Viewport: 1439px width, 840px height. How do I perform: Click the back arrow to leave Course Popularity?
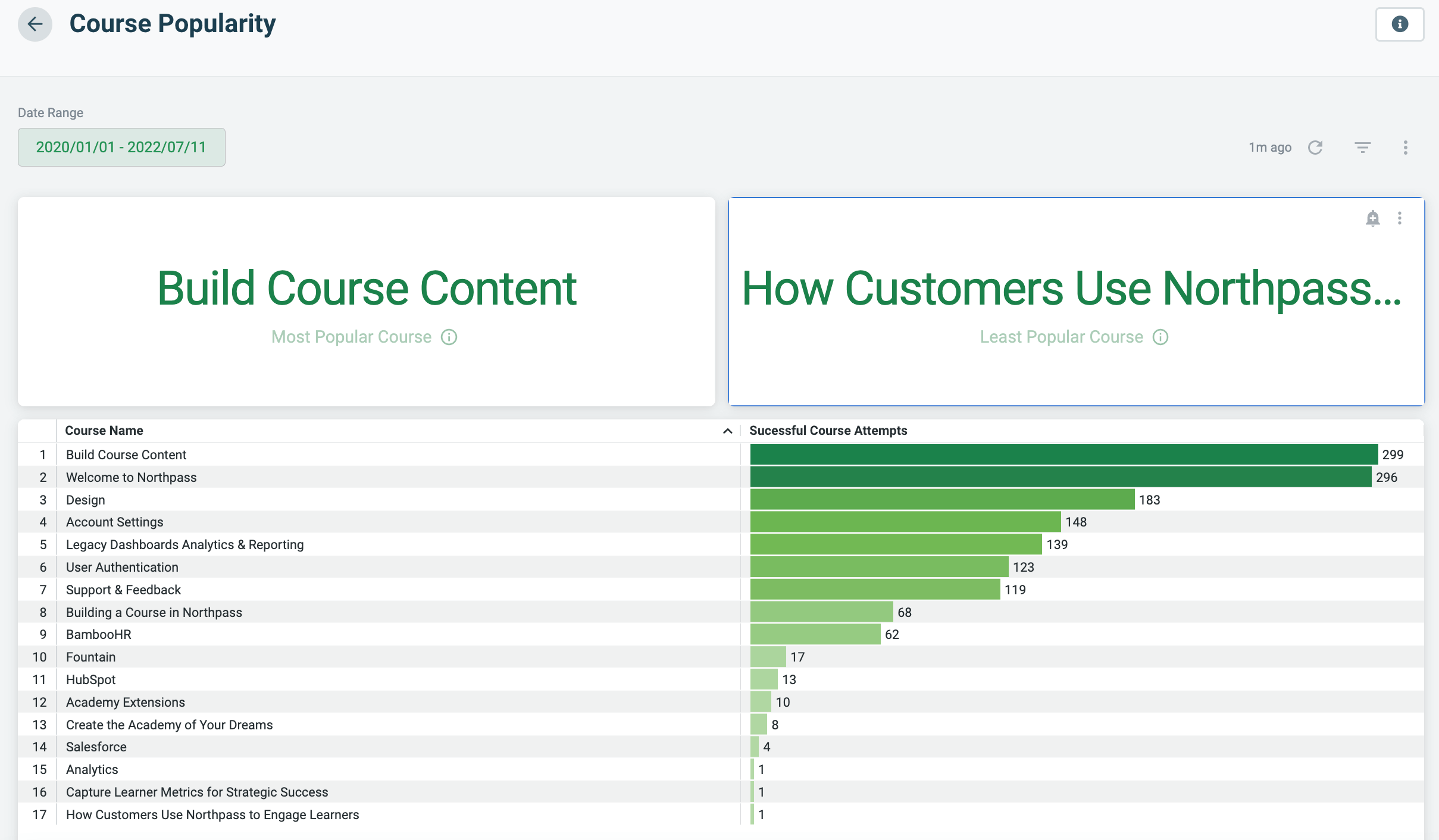(x=35, y=24)
